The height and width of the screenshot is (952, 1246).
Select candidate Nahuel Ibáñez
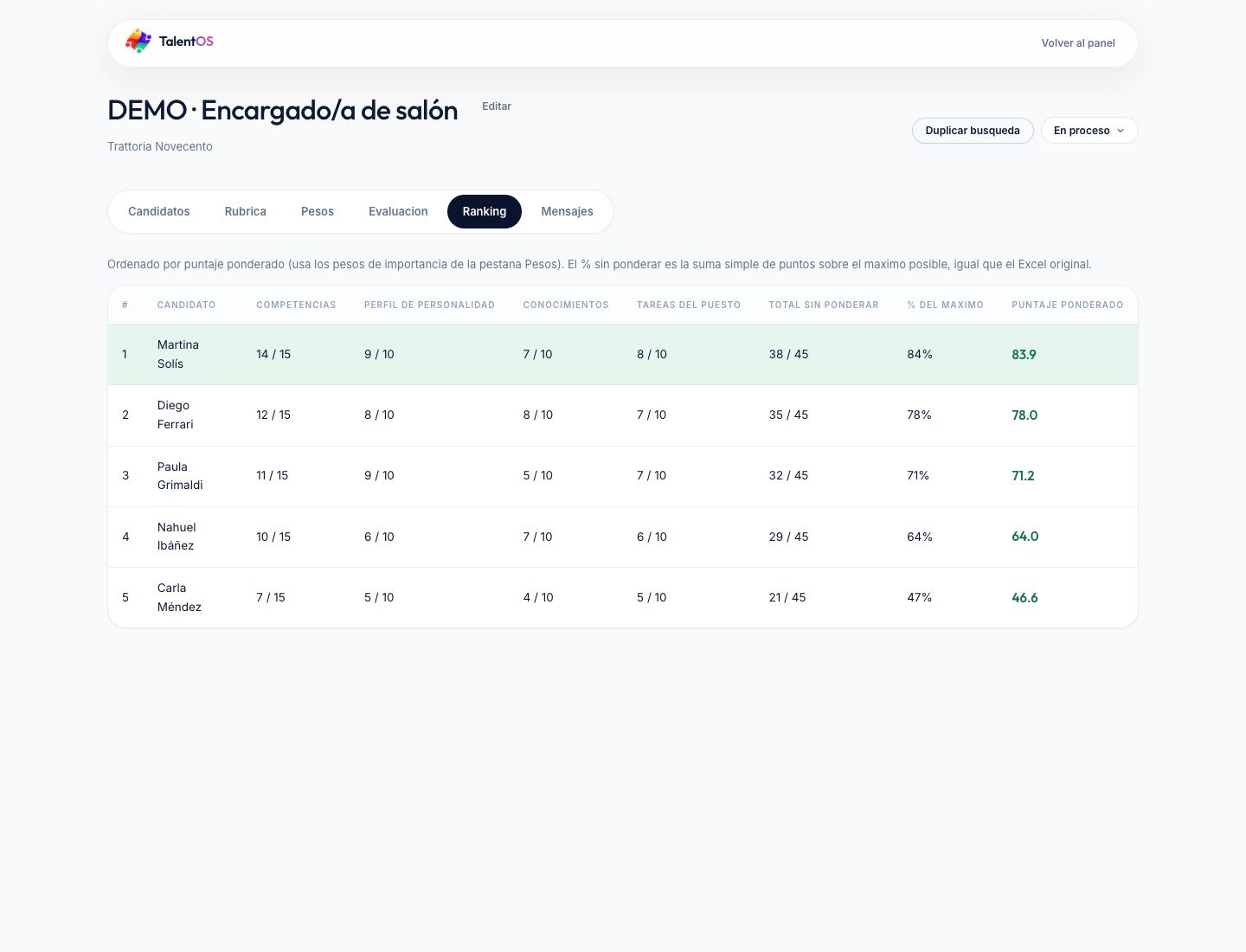[x=177, y=537]
